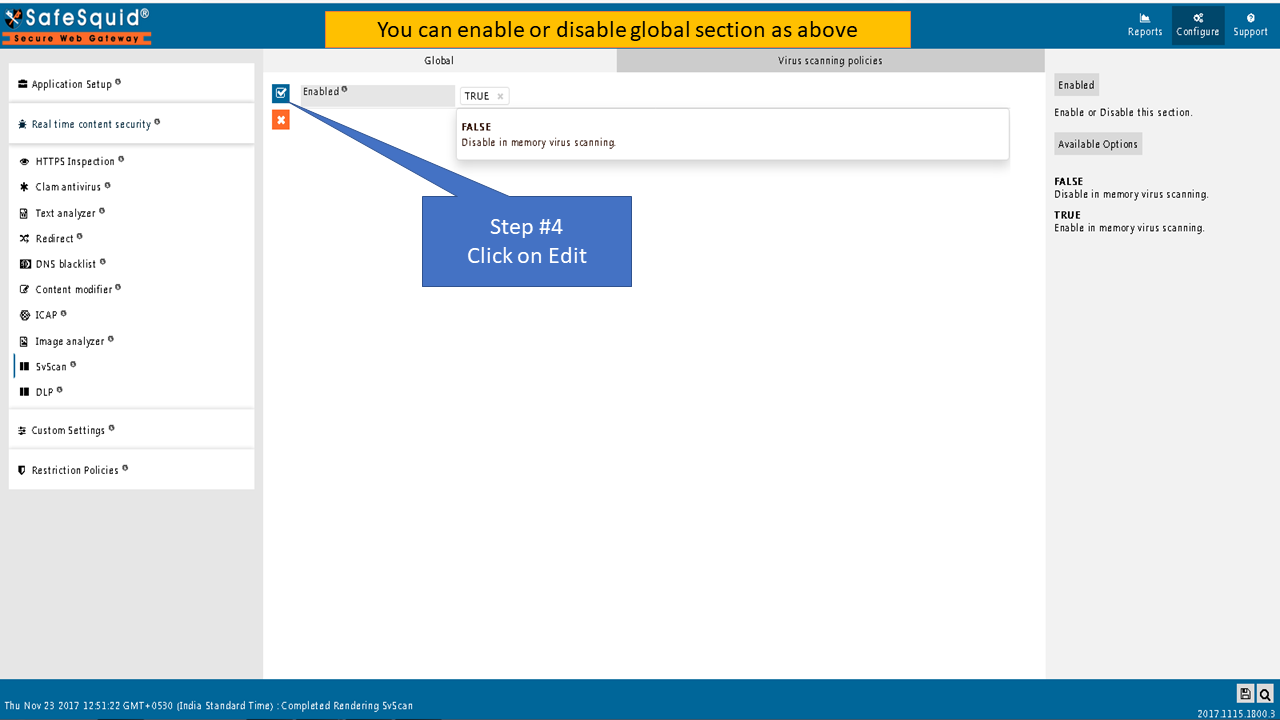Expand Application Setup section

coord(131,83)
